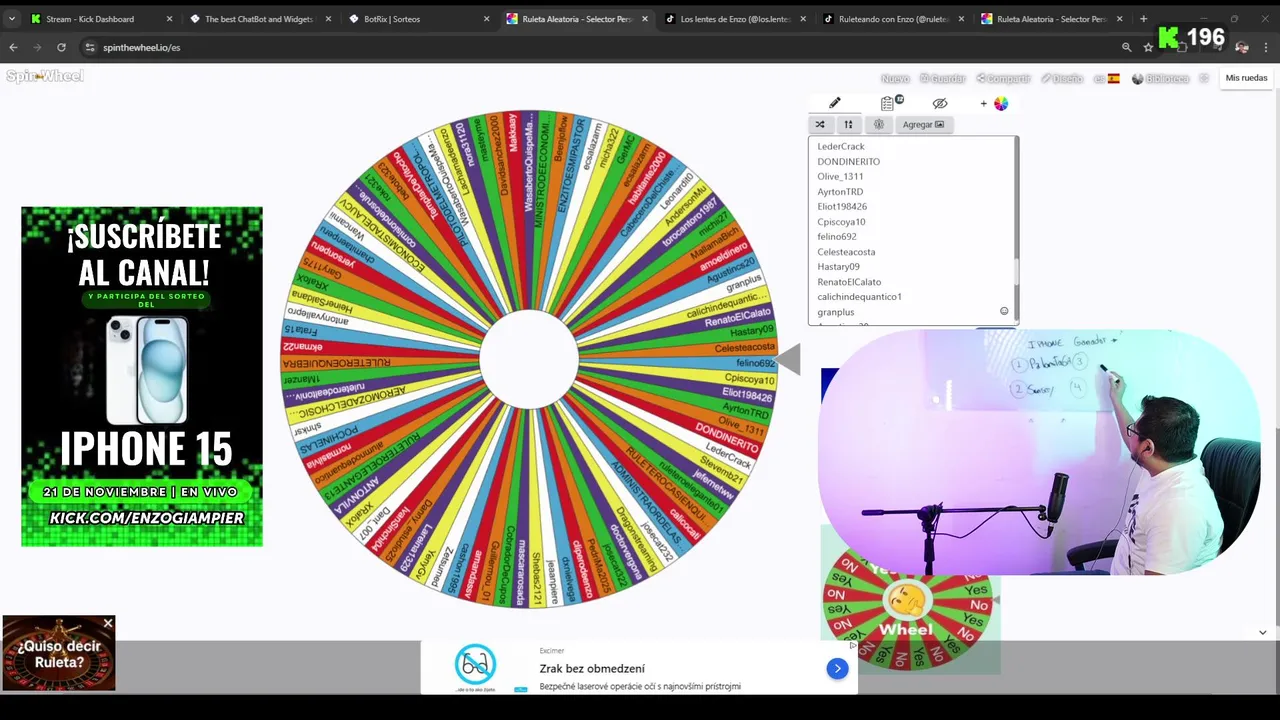Click the Cpiscoya10 entry in the list

[841, 221]
